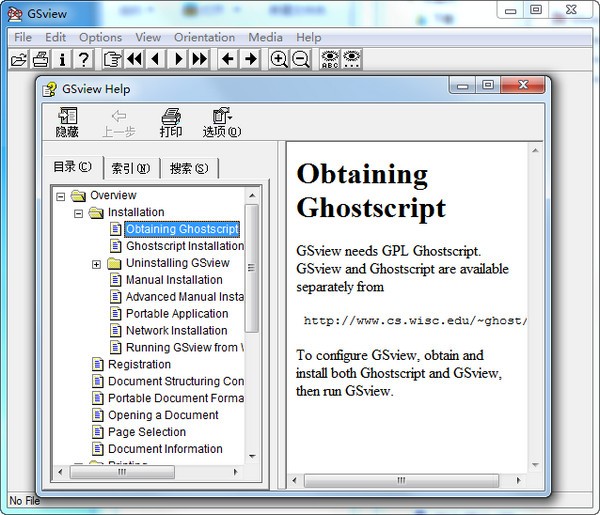Click the Open file icon in GSview toolbar
This screenshot has width=600, height=515.
pos(18,60)
